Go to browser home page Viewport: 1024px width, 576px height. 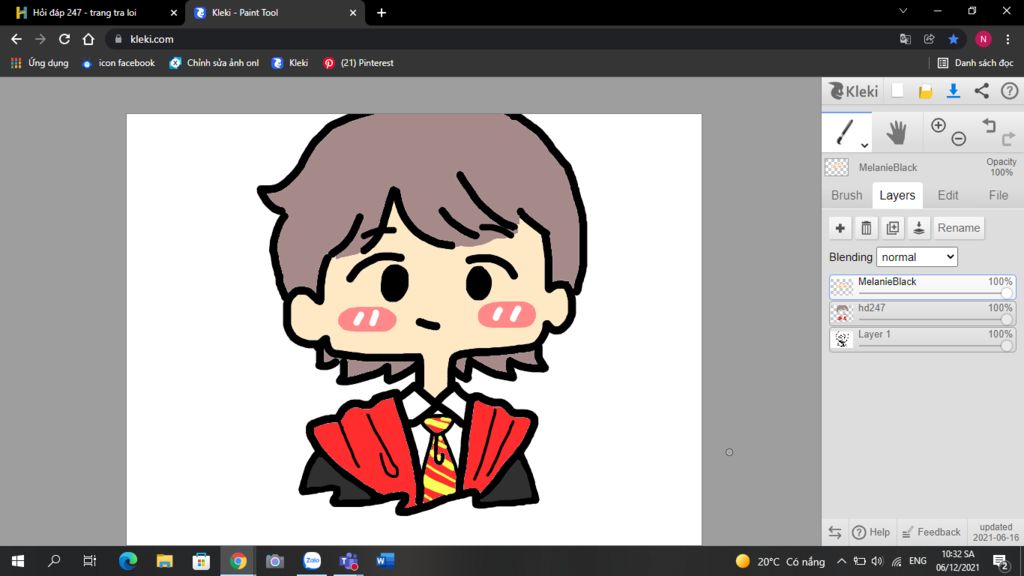88,39
